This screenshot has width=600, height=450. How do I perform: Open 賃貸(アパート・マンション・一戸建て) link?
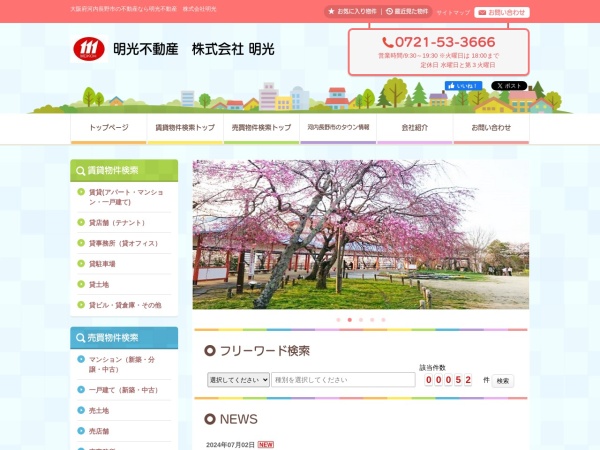tap(126, 197)
